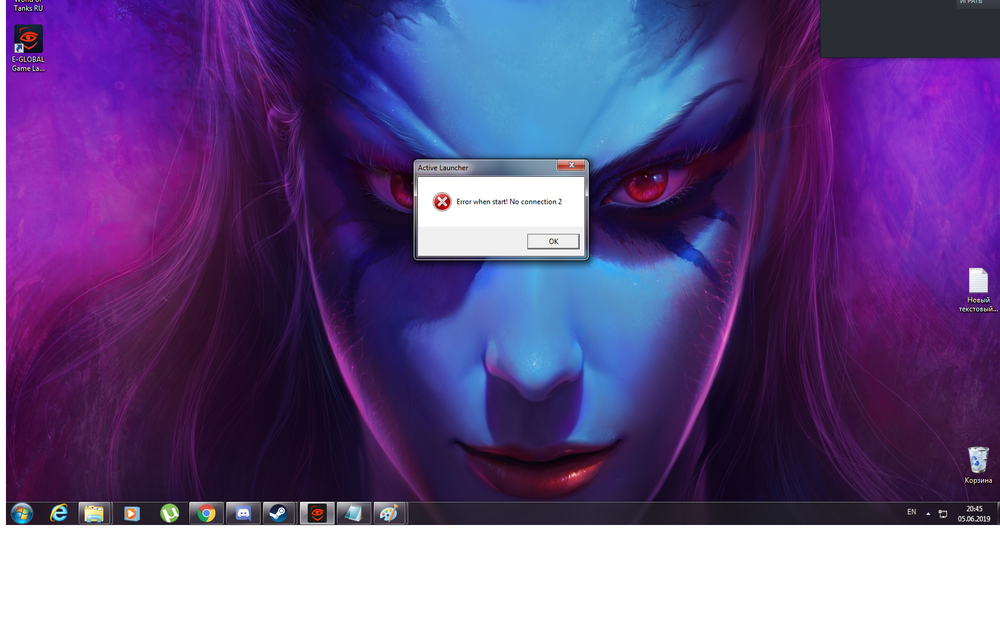Viewport: 1000px width, 625px height.
Task: Select the Корзина recycle bin icon
Action: pyautogui.click(x=978, y=465)
